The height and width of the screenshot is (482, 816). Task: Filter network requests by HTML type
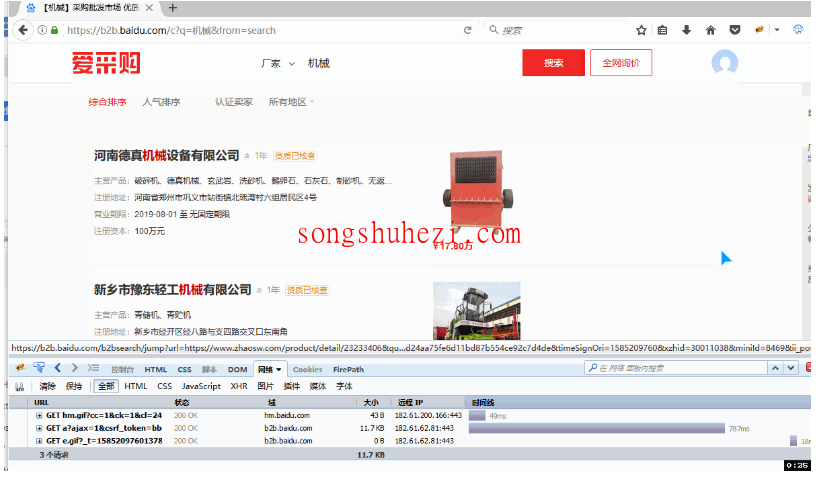136,386
